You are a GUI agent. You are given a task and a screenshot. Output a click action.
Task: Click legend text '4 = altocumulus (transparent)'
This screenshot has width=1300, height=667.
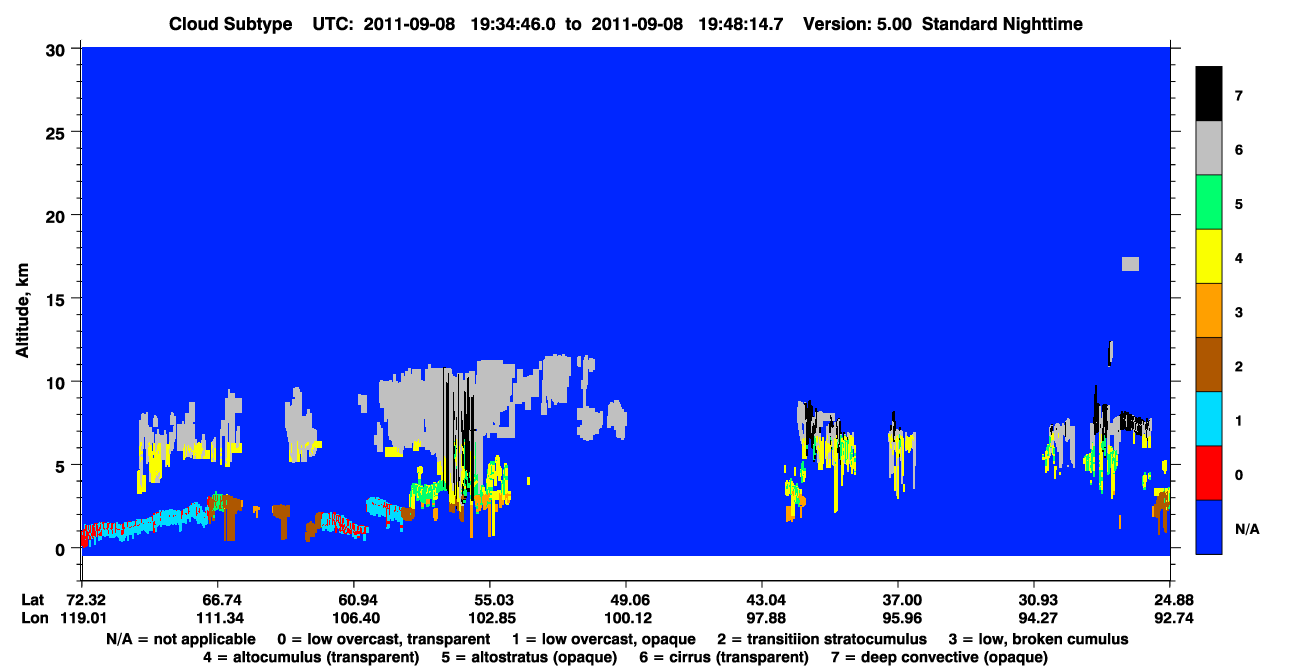click(x=311, y=657)
